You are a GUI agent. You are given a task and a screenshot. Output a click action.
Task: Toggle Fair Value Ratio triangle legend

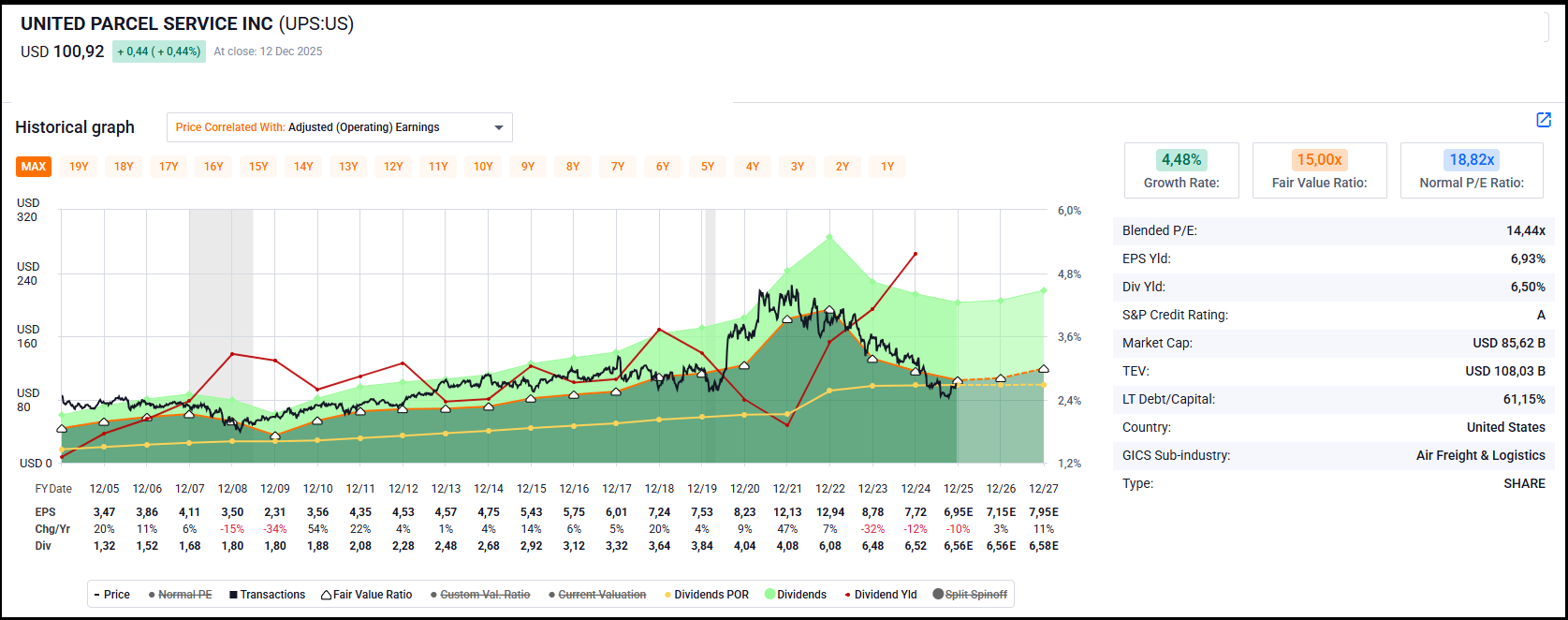point(366,595)
